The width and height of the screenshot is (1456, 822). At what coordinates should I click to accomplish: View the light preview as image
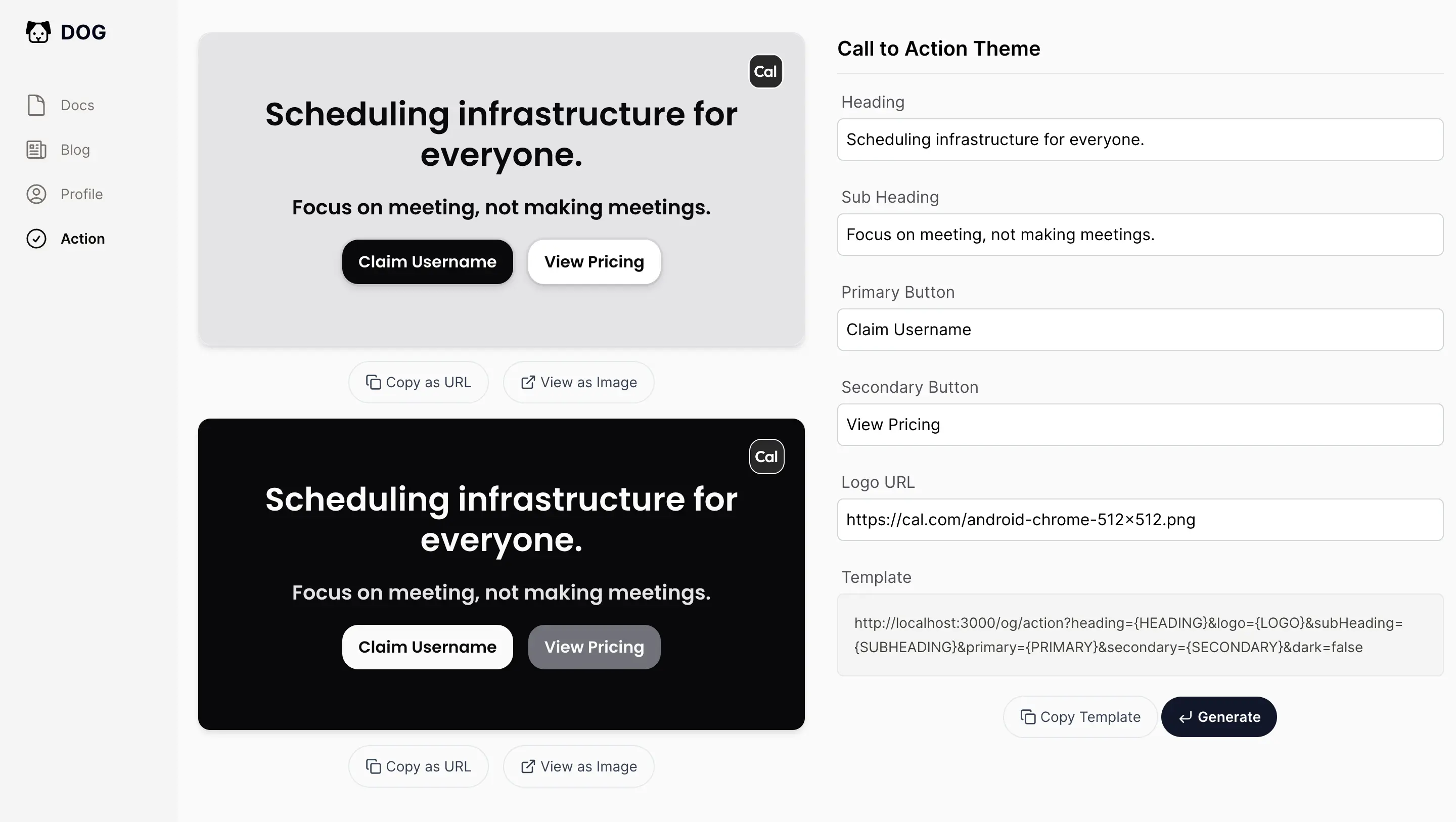pyautogui.click(x=578, y=382)
